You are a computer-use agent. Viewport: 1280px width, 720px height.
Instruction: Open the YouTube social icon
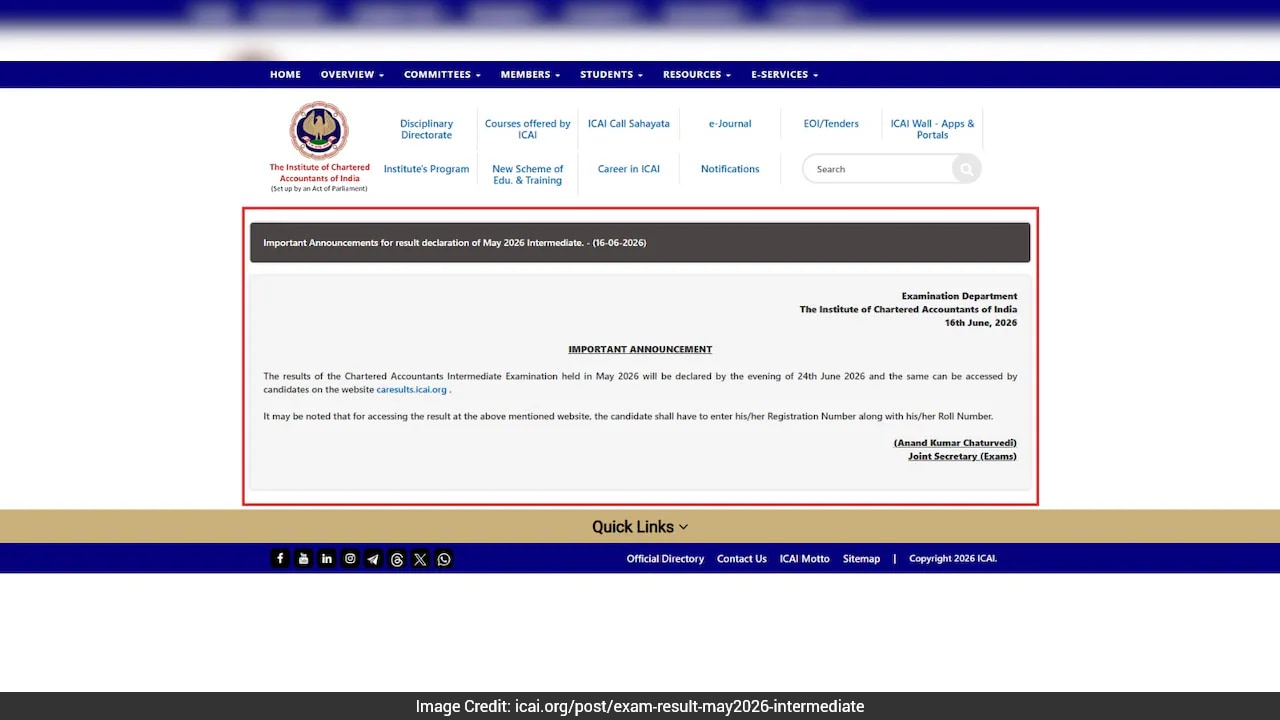303,559
